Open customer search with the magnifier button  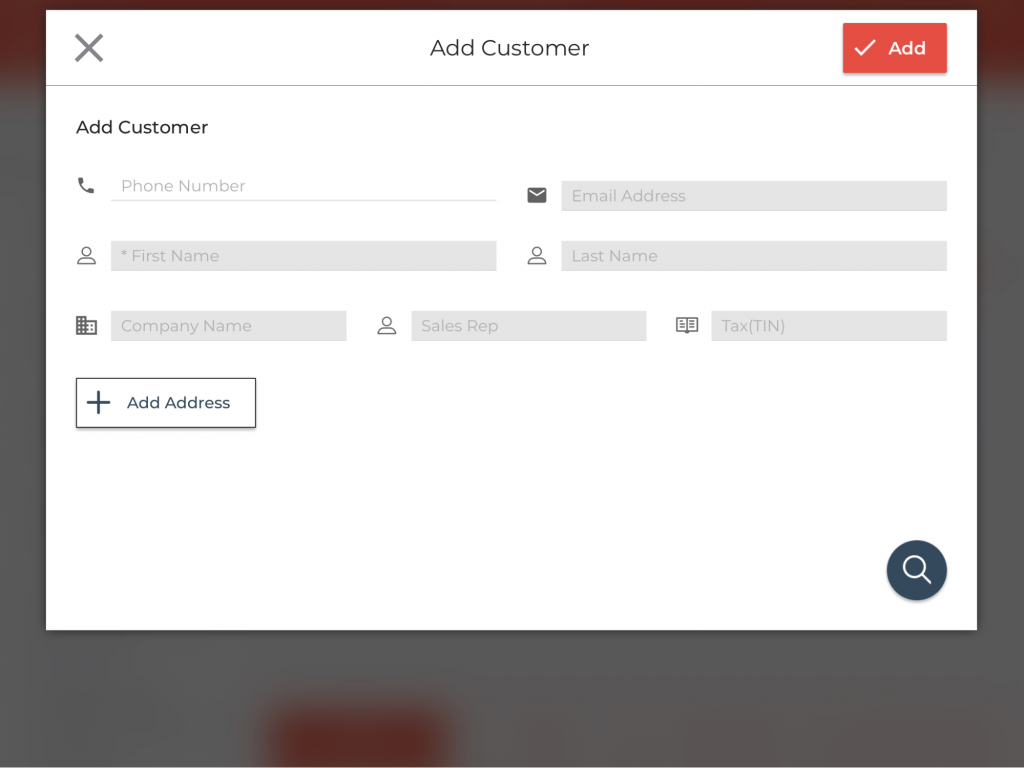[x=916, y=570]
